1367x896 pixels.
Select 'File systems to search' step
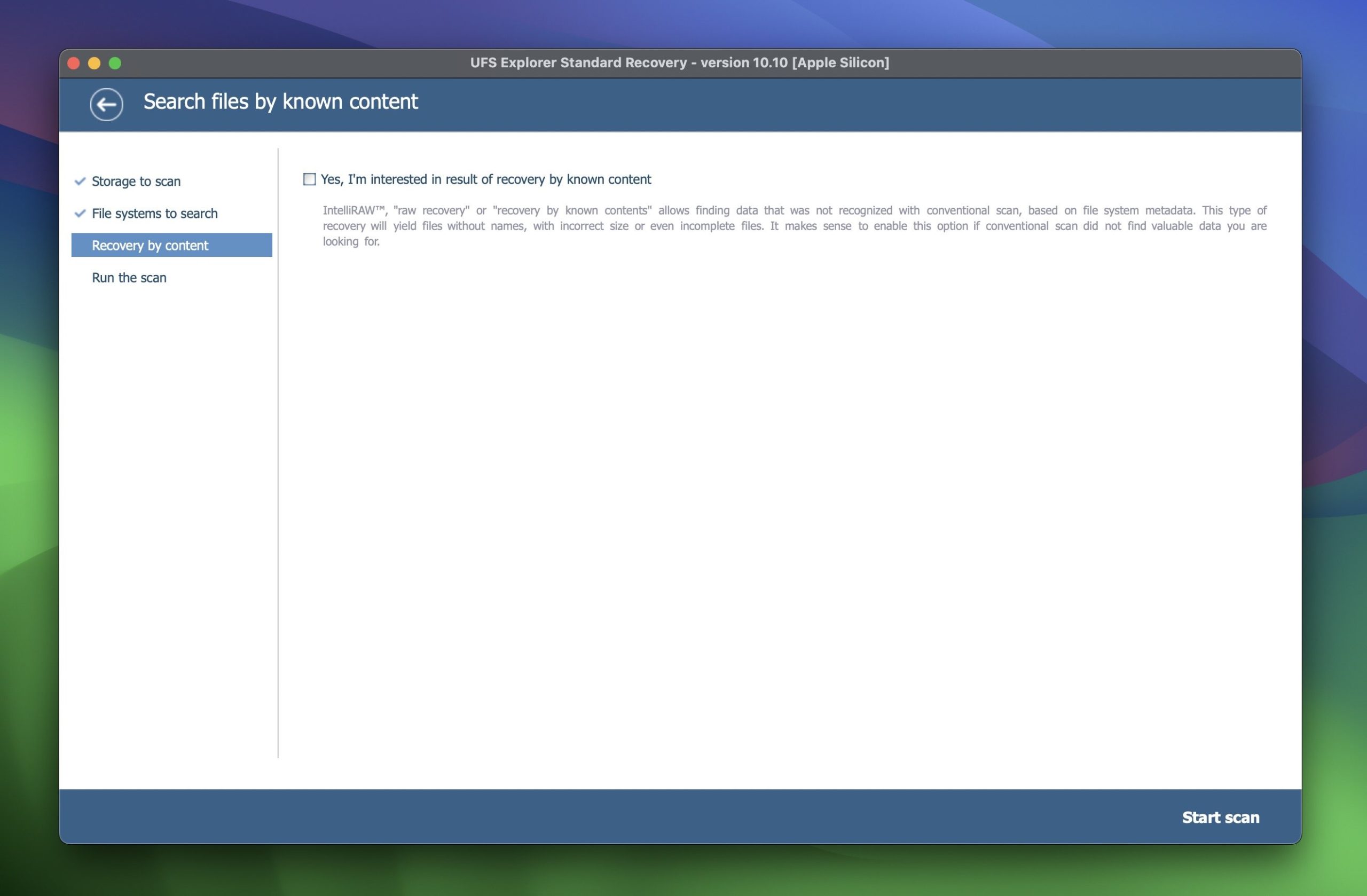click(154, 213)
